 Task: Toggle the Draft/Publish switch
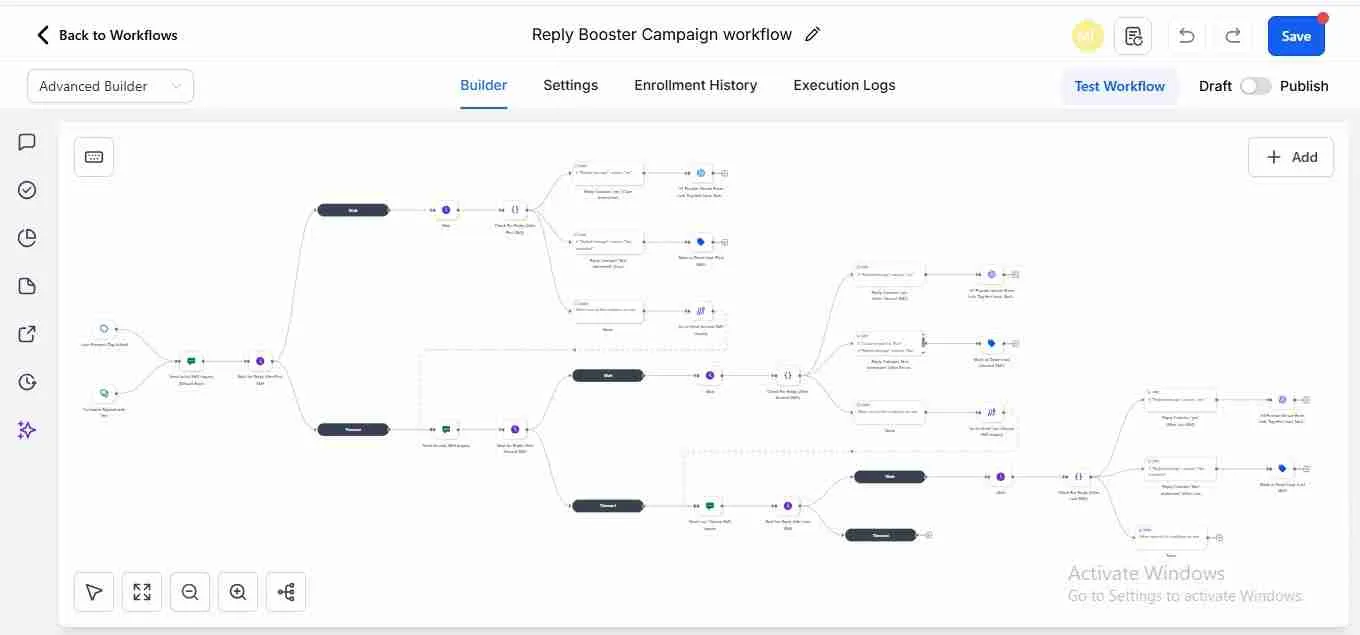(1256, 85)
